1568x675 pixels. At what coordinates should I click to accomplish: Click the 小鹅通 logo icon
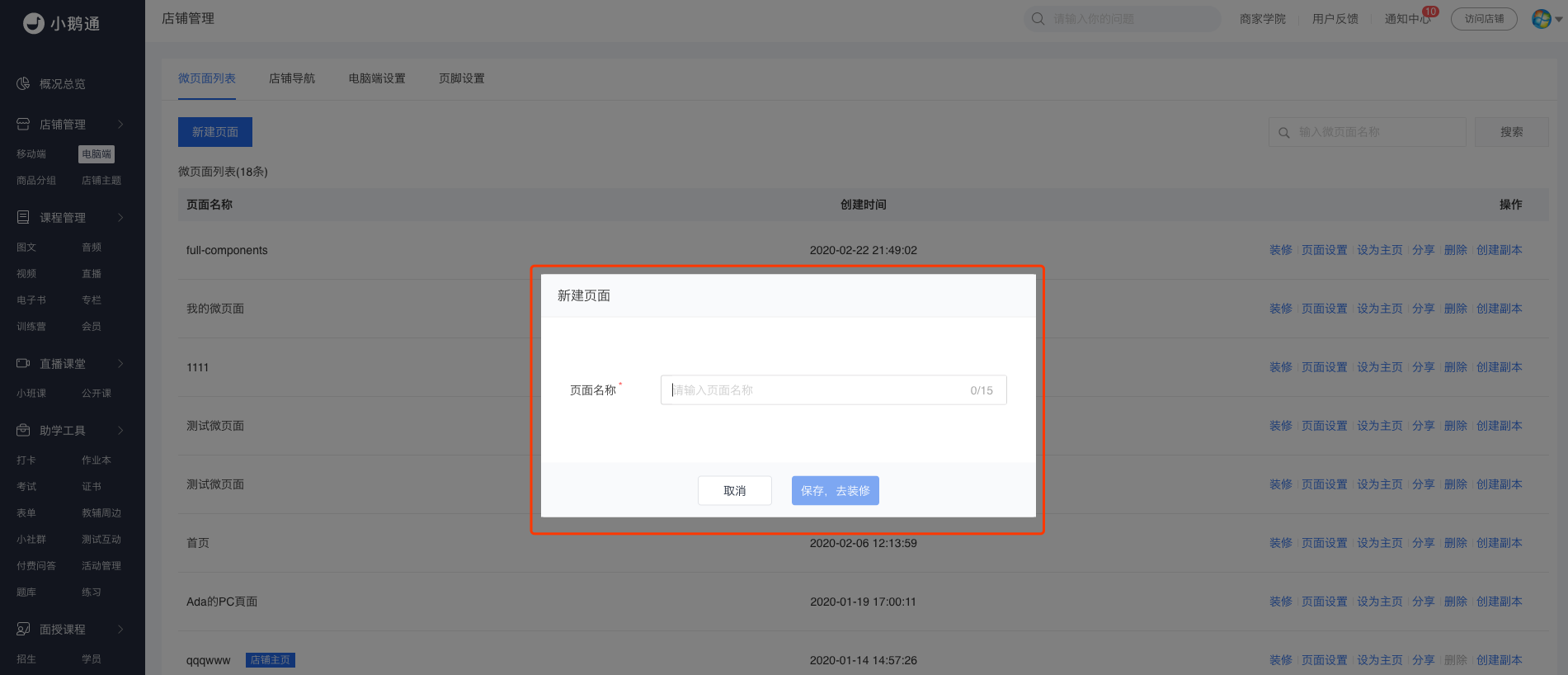point(34,23)
